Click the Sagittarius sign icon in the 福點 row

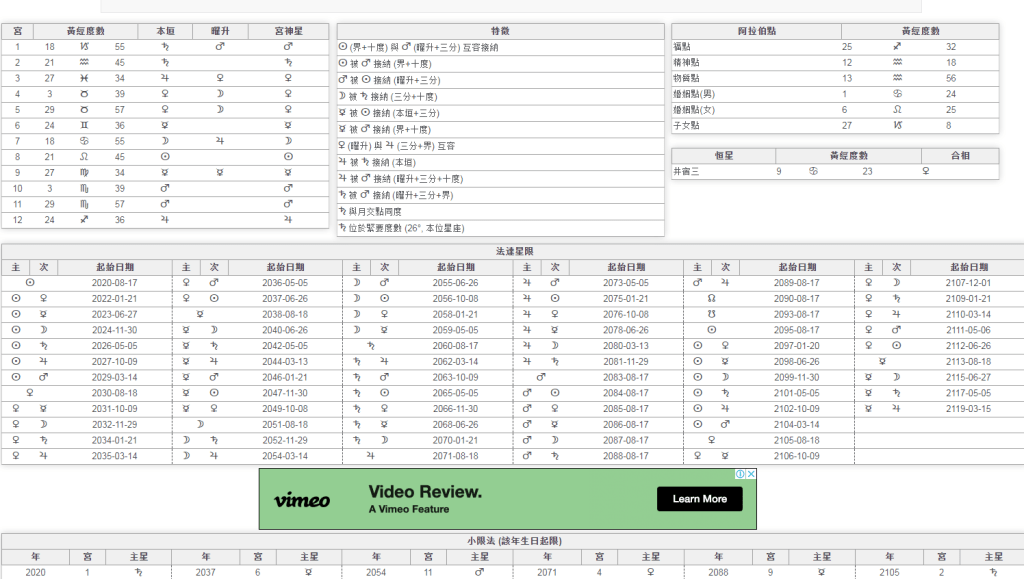click(x=896, y=47)
